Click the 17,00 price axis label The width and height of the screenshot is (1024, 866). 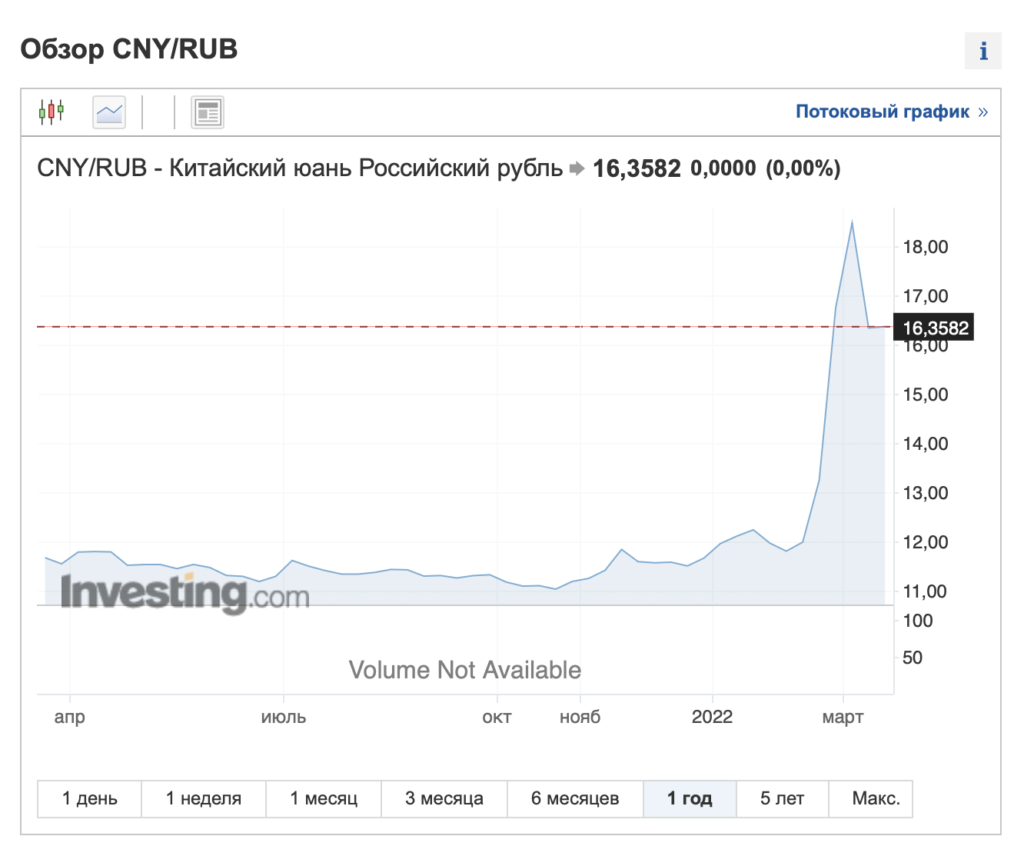(925, 297)
